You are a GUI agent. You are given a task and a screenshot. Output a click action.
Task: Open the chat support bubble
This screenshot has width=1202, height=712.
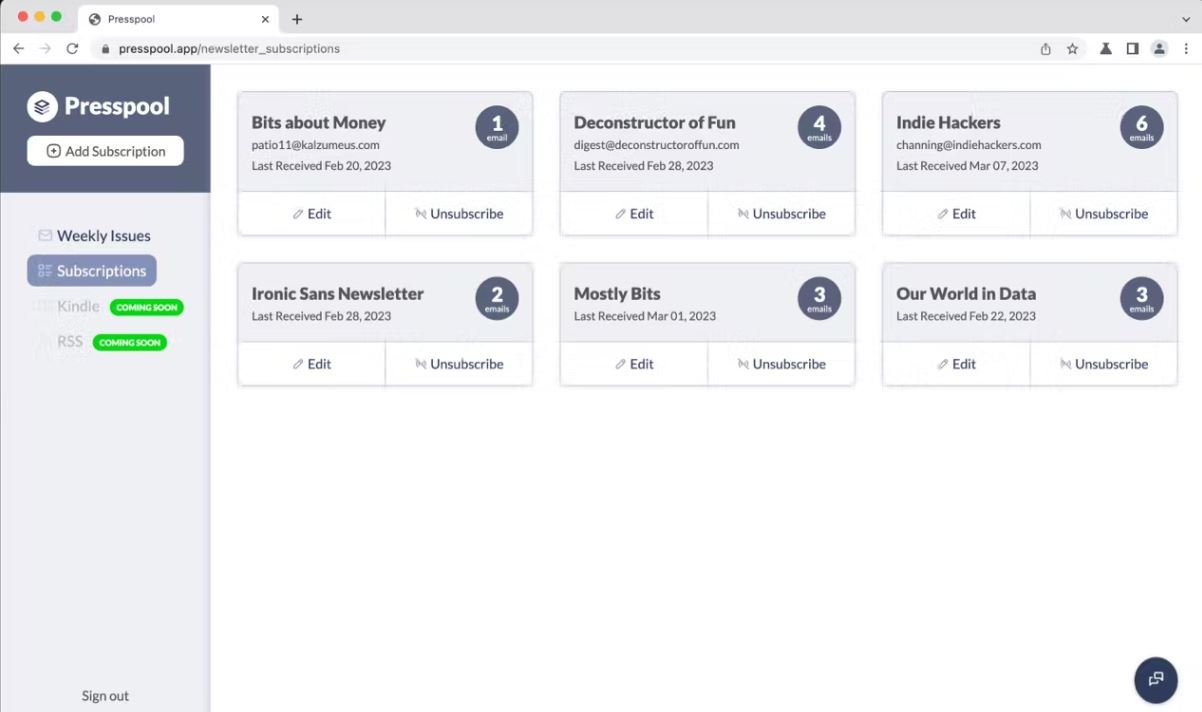[1155, 679]
